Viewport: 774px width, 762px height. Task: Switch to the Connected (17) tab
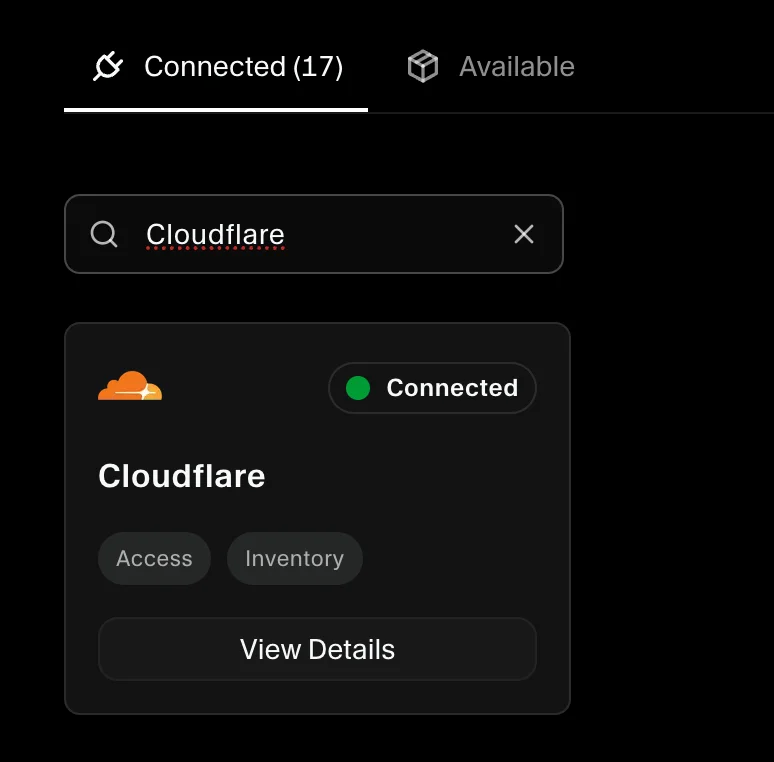click(216, 67)
